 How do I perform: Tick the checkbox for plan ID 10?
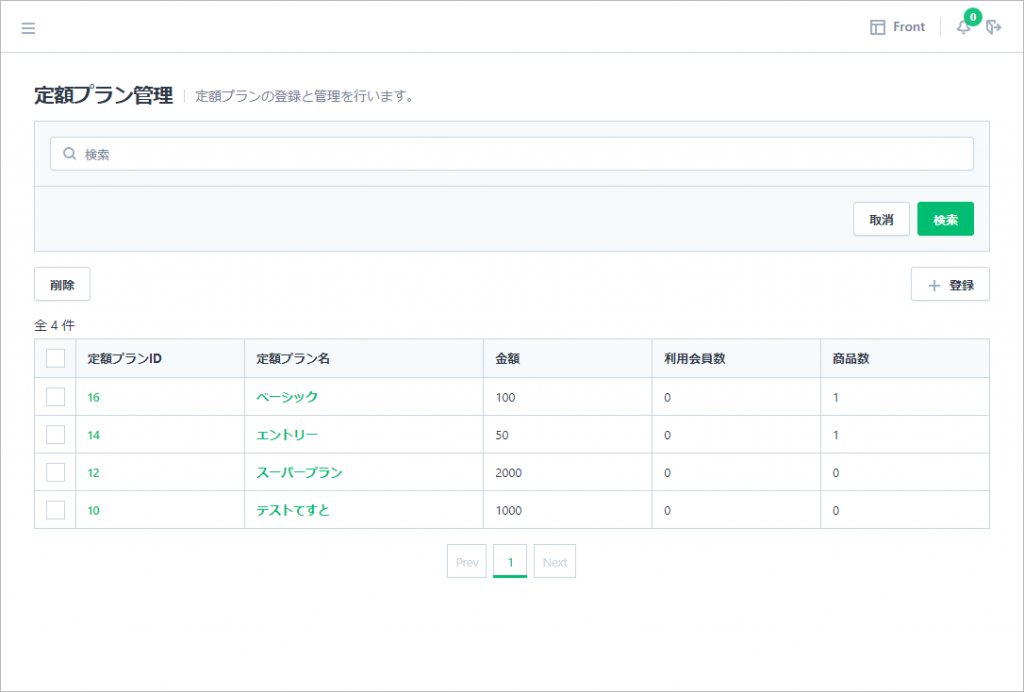56,510
